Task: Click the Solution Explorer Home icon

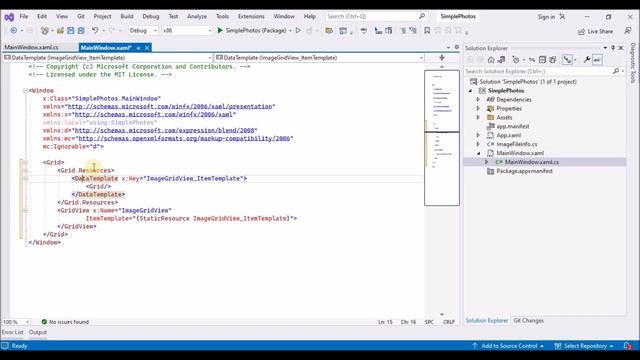Action: [x=491, y=60]
